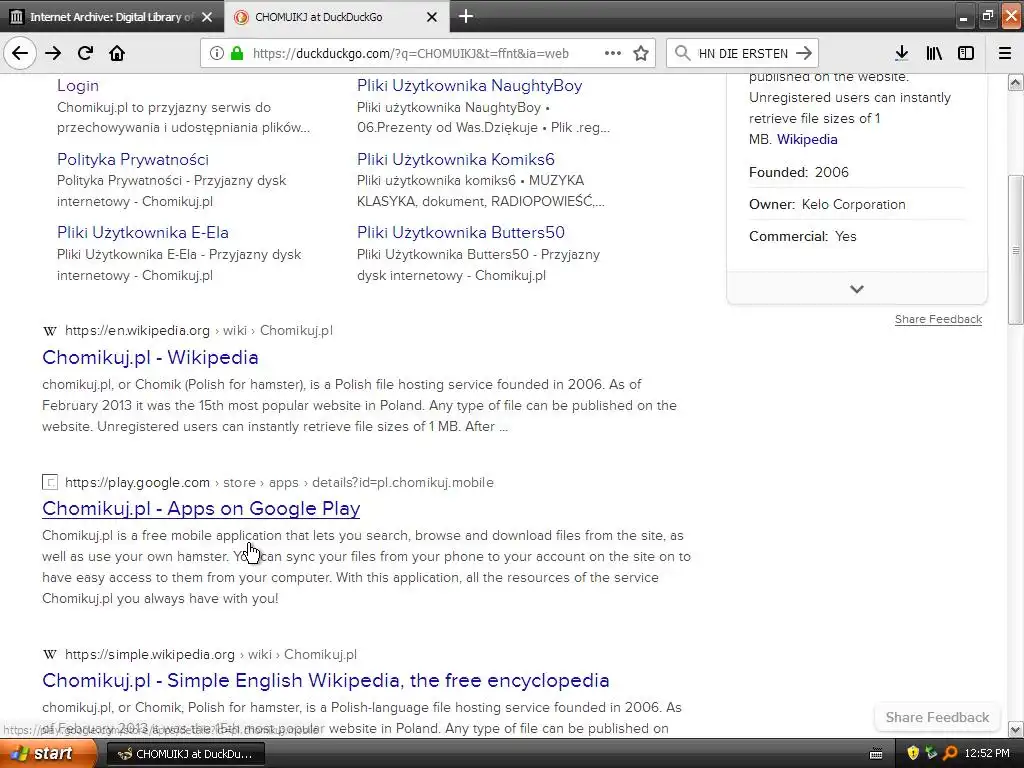Open page actions three-dot menu
1024x768 pixels.
point(613,53)
